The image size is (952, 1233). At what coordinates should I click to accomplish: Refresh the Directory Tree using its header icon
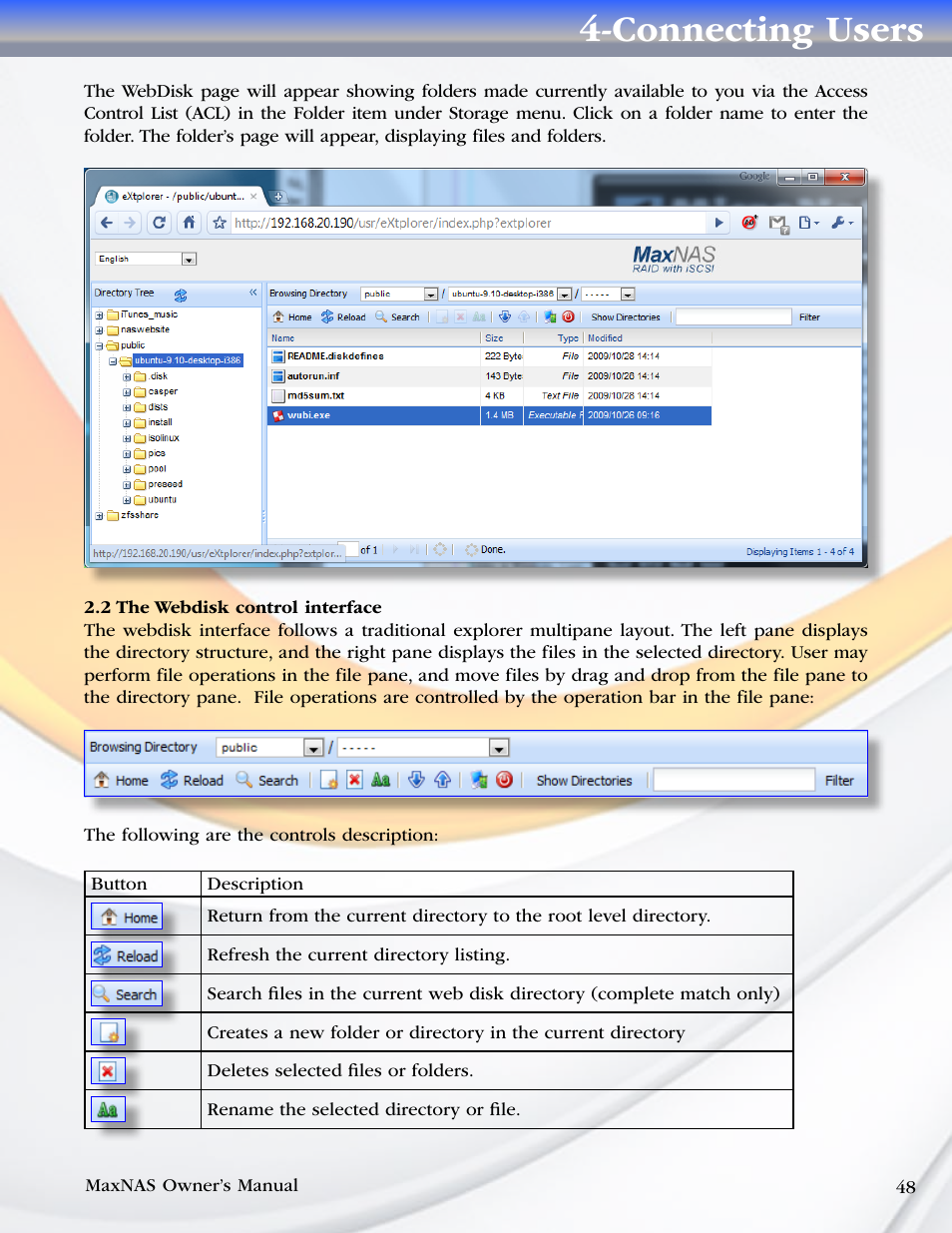click(x=181, y=295)
